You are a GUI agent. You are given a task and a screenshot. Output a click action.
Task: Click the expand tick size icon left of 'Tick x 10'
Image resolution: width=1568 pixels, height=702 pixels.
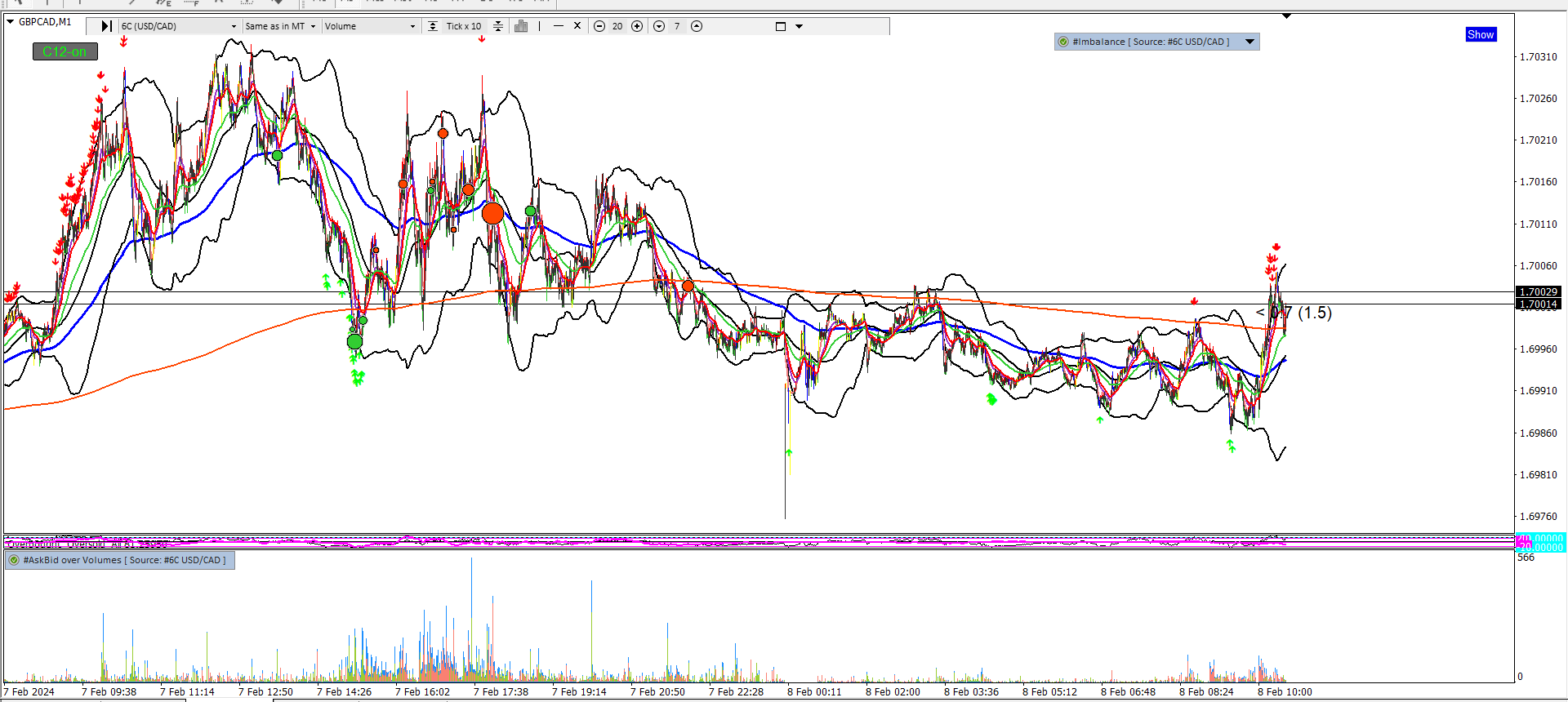(x=433, y=26)
